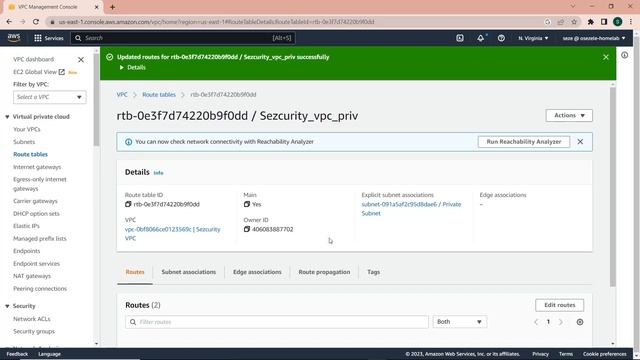Switch to Route propagation tab
This screenshot has height=360, width=640.
point(324,272)
